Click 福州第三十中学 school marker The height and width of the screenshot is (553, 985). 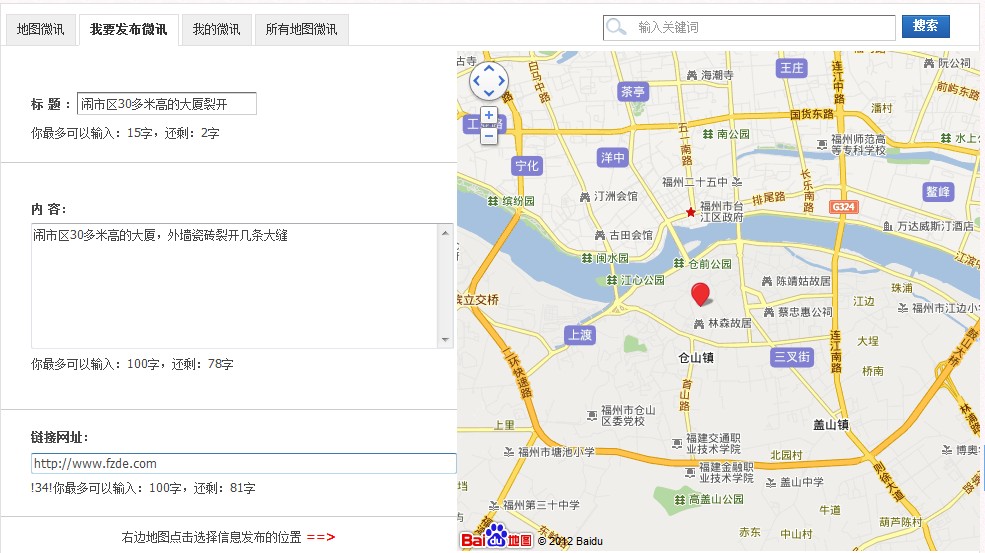[535, 505]
